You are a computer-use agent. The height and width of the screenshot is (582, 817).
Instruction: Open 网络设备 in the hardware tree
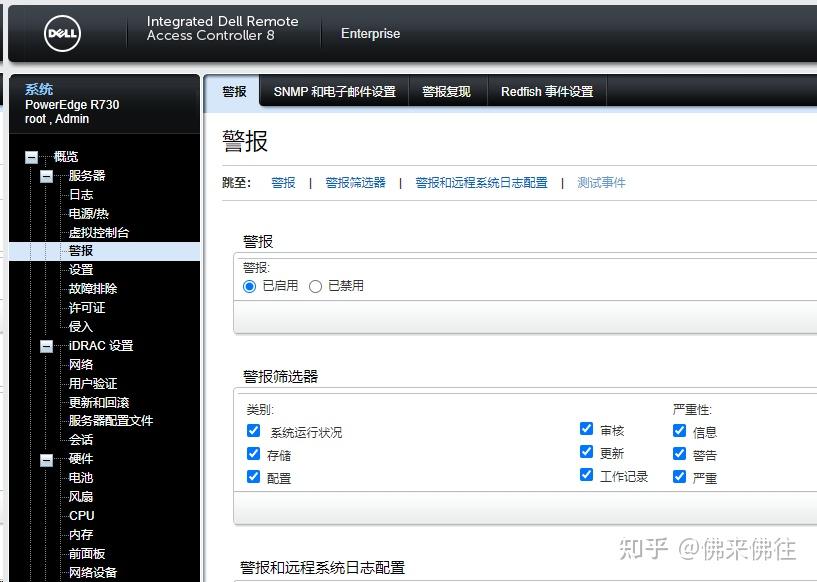(93, 573)
